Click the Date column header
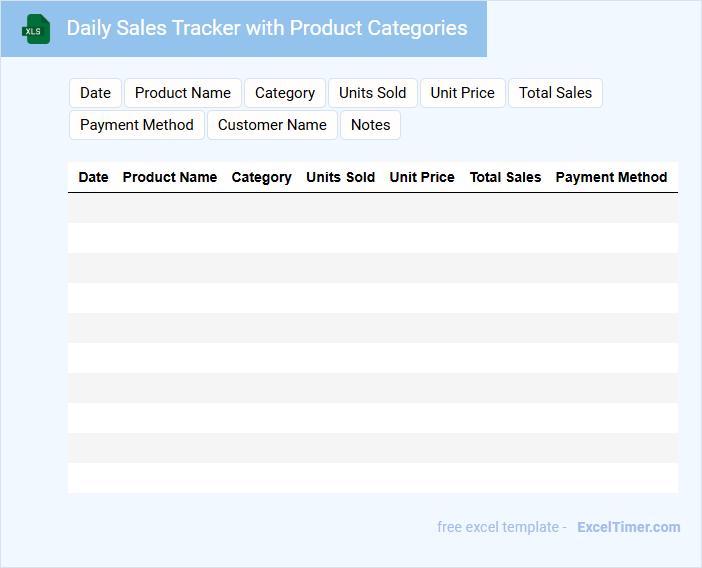 pyautogui.click(x=93, y=177)
